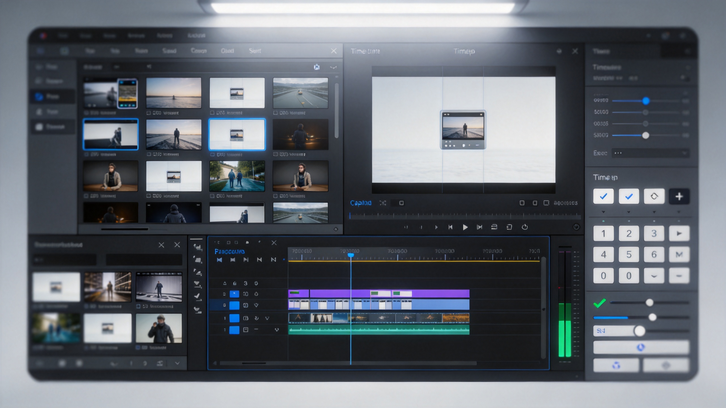Select the bottom tool in the timeline toolbar

point(198,309)
